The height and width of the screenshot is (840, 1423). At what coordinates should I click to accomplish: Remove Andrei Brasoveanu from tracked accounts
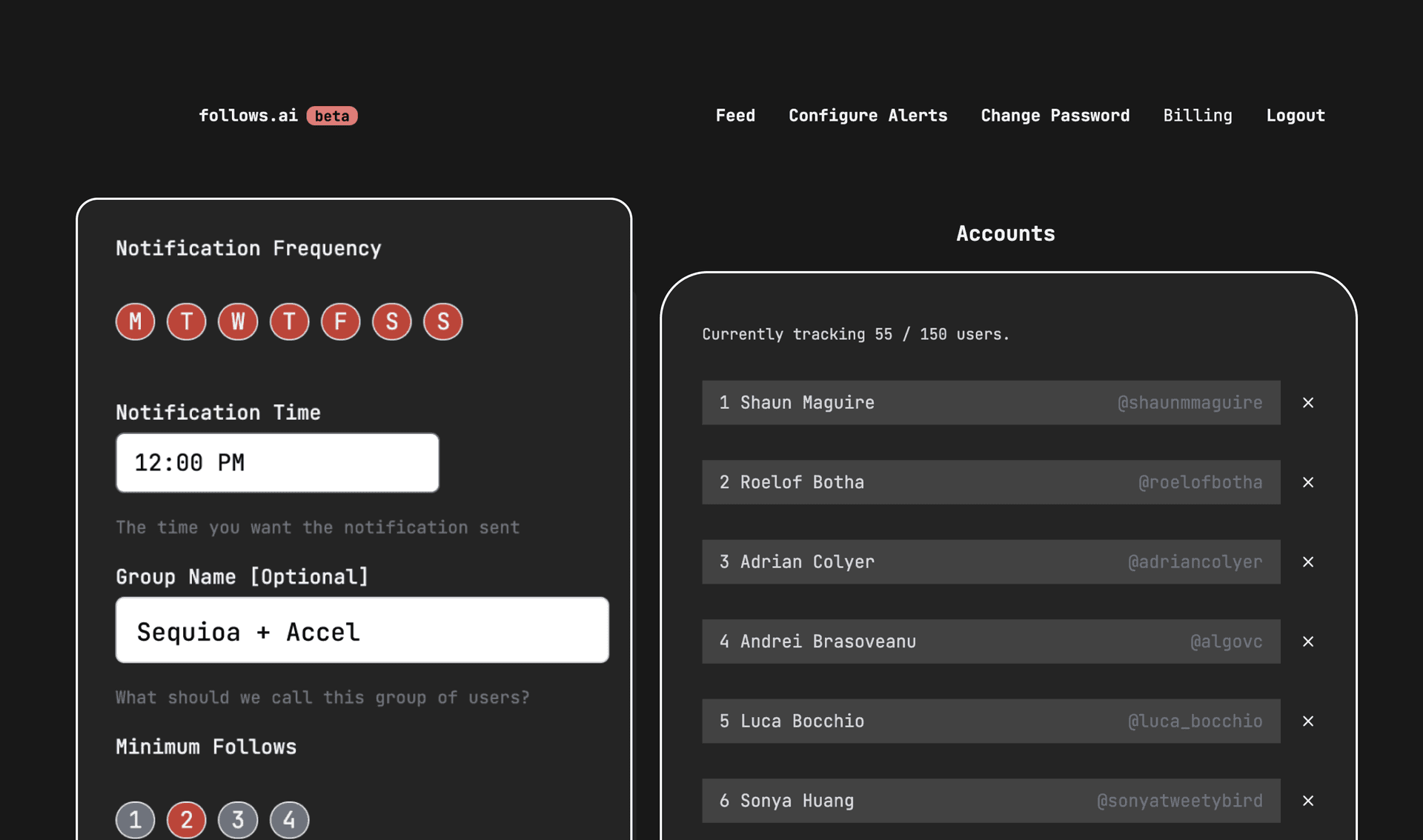(x=1308, y=641)
